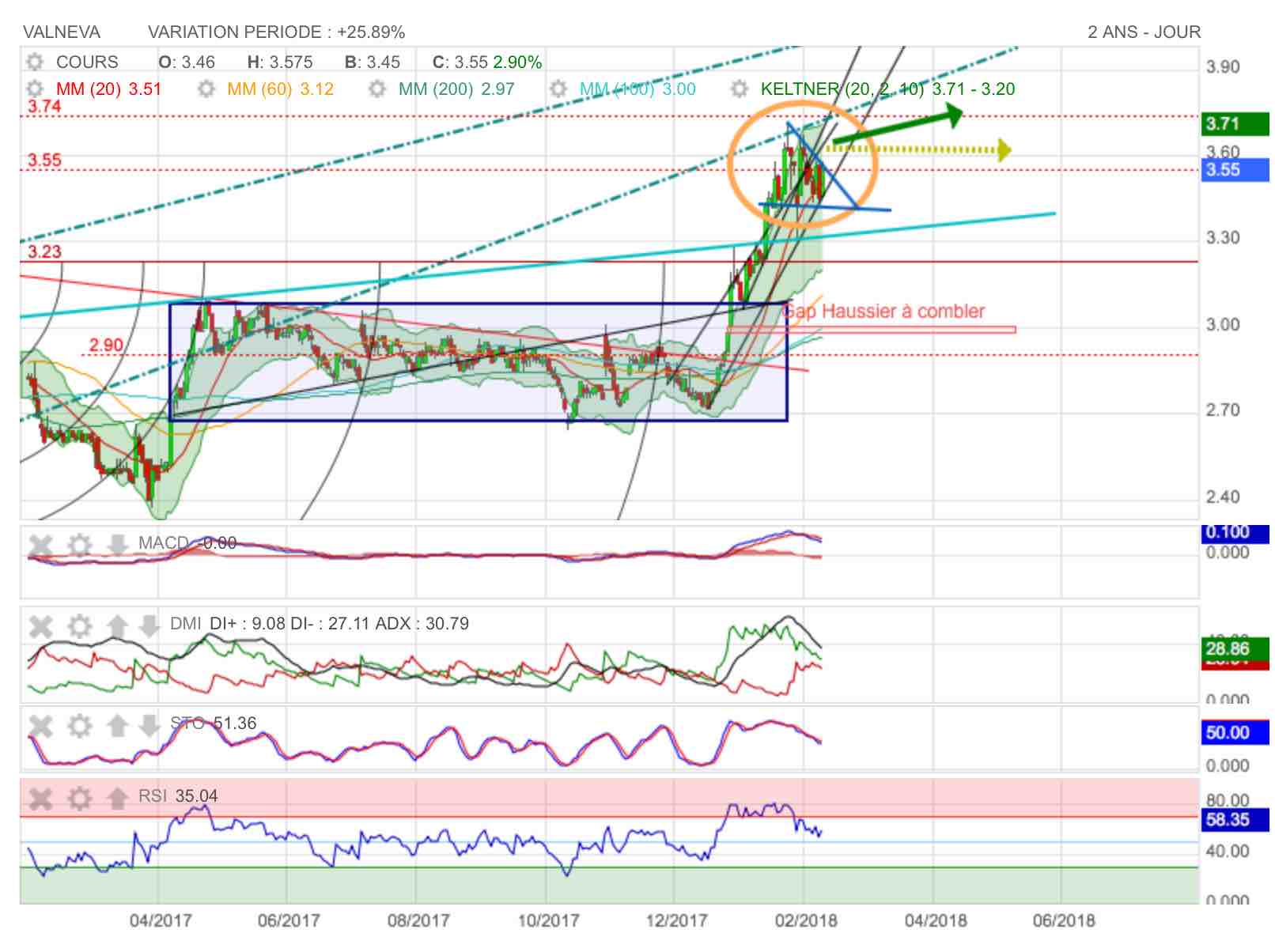Move the STO panel up

point(117,726)
